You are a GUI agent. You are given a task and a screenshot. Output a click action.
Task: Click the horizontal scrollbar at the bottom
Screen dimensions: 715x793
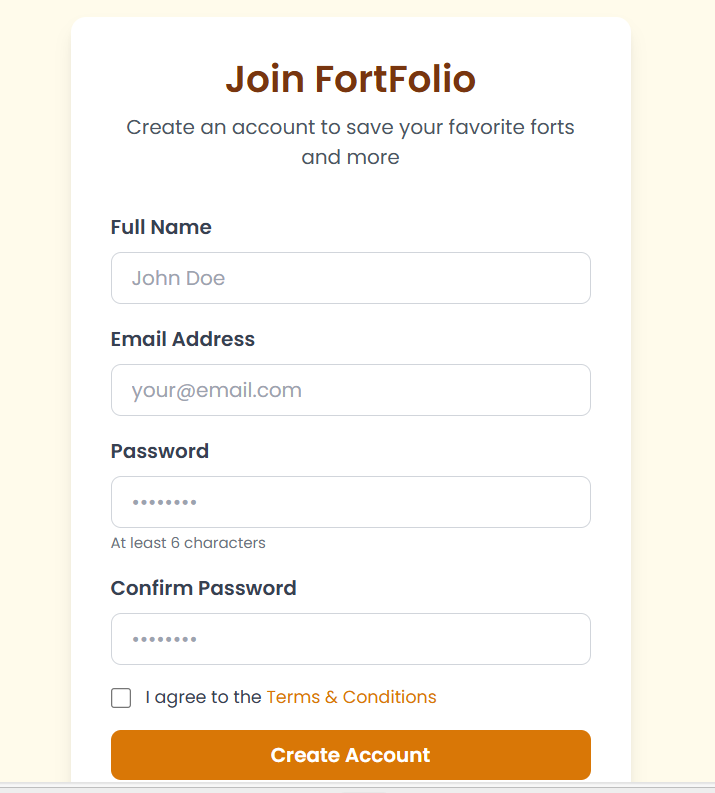pos(357,788)
